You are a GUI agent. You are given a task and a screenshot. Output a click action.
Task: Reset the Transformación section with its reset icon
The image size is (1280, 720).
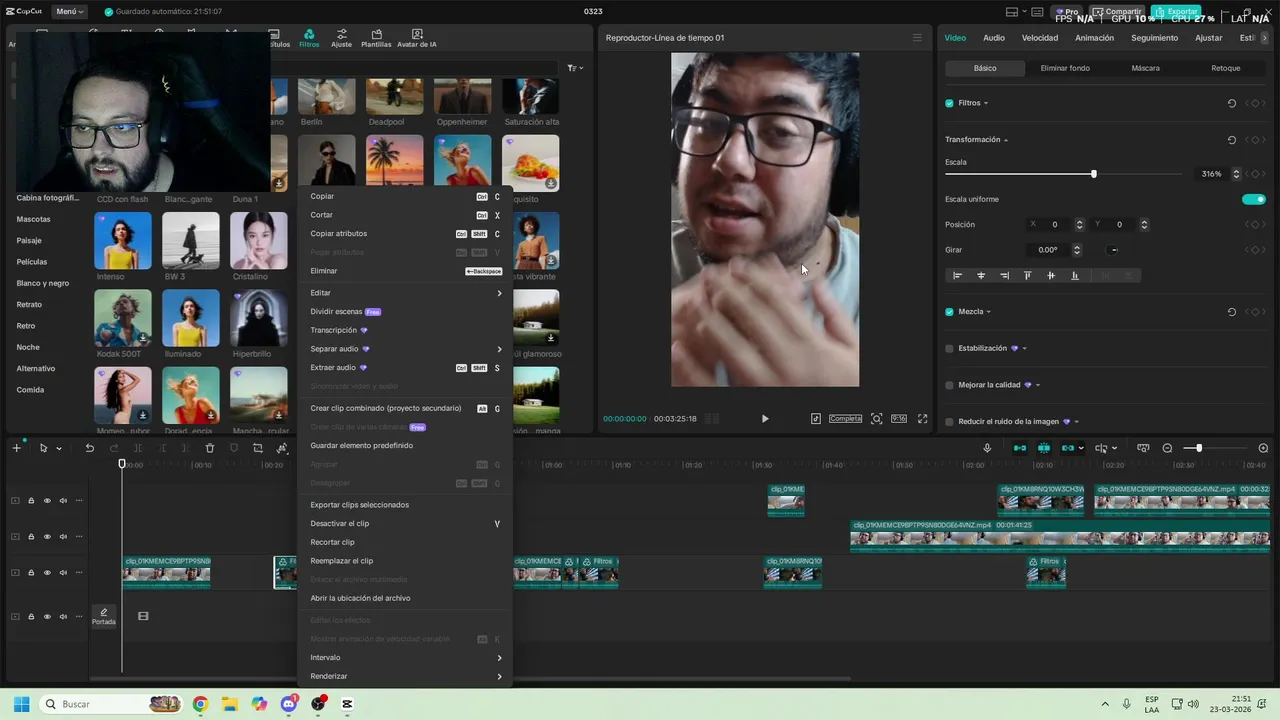click(1232, 140)
